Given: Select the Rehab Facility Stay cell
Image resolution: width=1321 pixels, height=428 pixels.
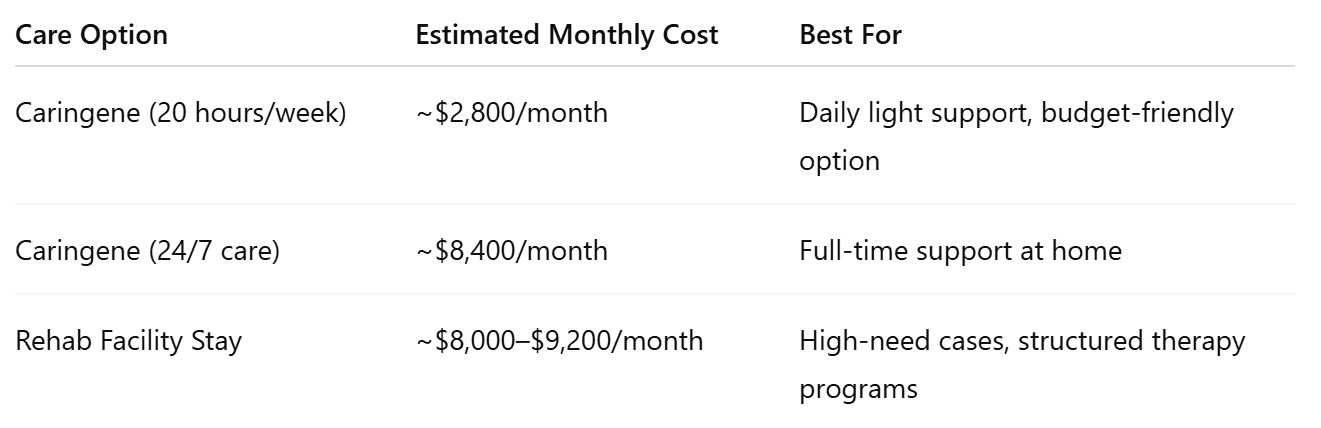Looking at the screenshot, I should coord(128,341).
